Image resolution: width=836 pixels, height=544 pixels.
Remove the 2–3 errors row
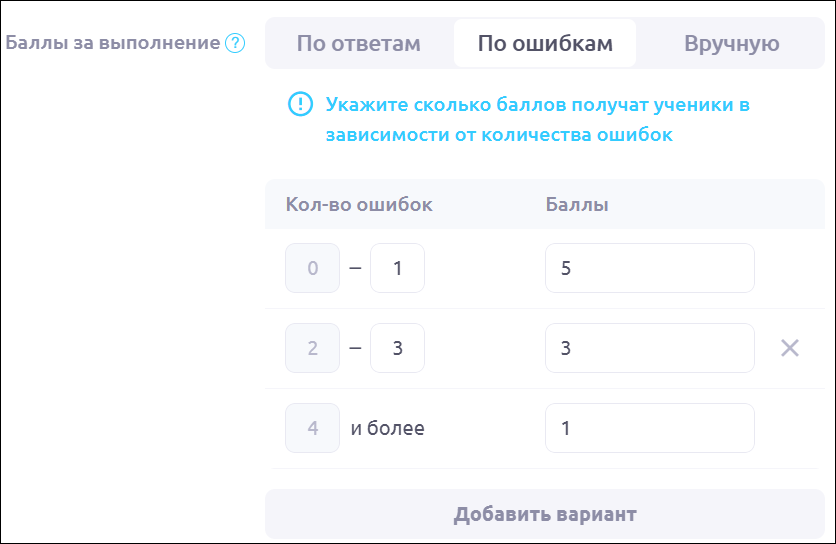790,348
